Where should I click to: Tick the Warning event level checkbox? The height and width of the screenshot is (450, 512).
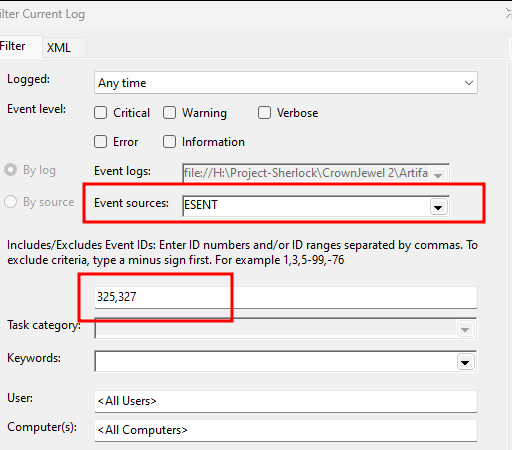(x=169, y=113)
